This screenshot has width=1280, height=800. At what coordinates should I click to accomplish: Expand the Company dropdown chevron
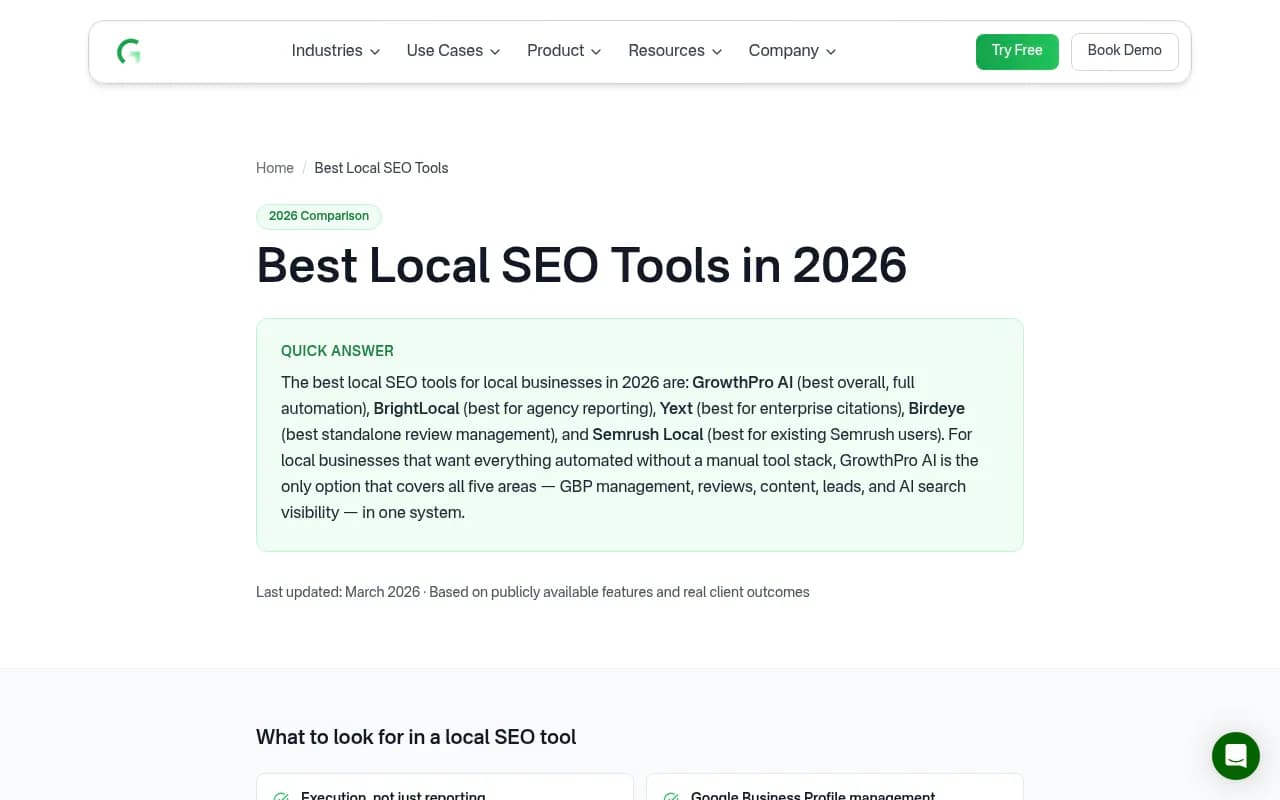(831, 52)
